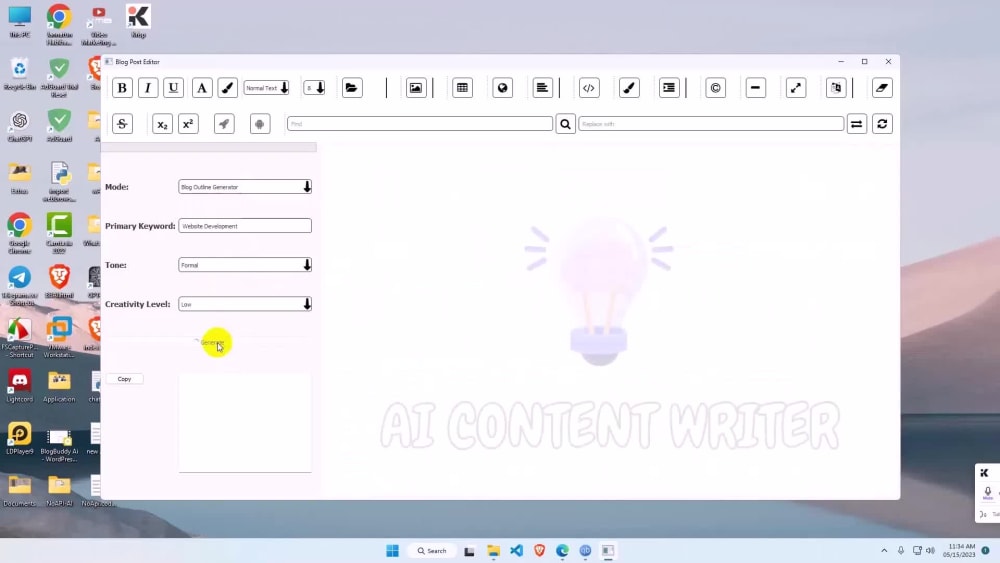Screen dimensions: 1000x563
Task: Open the Creativity Level dropdown set to Low
Action: (245, 304)
